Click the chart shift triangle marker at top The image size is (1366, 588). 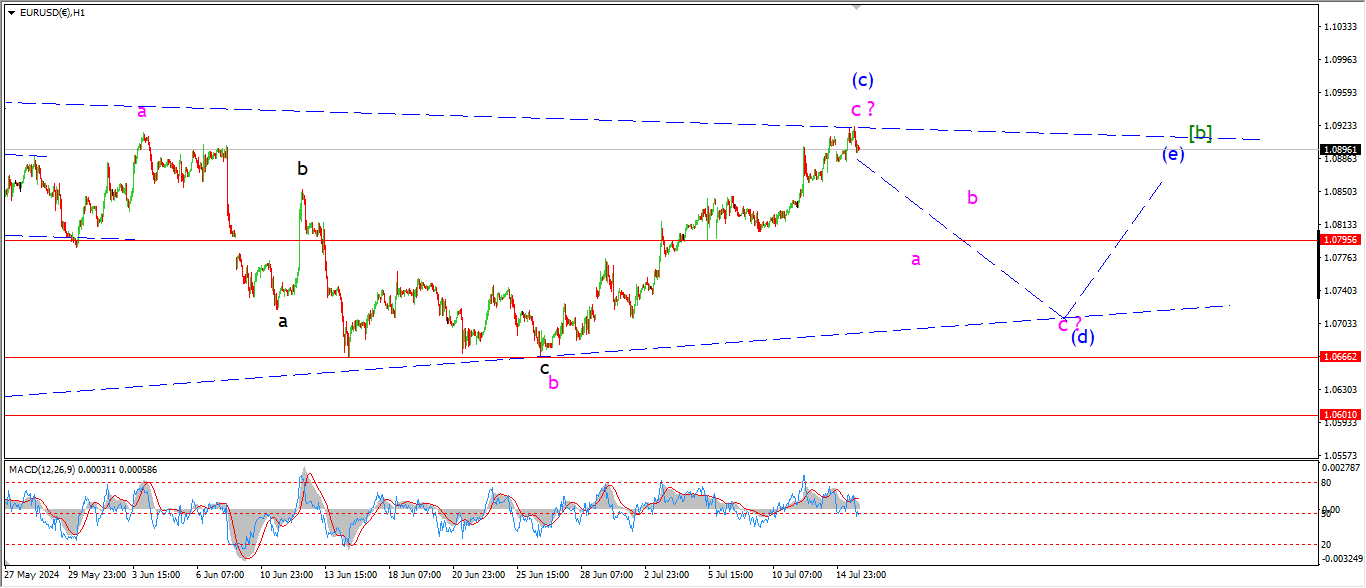pyautogui.click(x=856, y=7)
